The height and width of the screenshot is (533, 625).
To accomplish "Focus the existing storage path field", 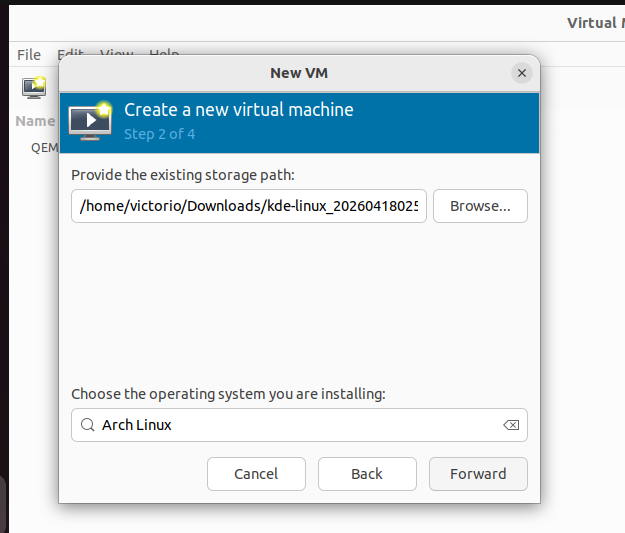I will 249,206.
